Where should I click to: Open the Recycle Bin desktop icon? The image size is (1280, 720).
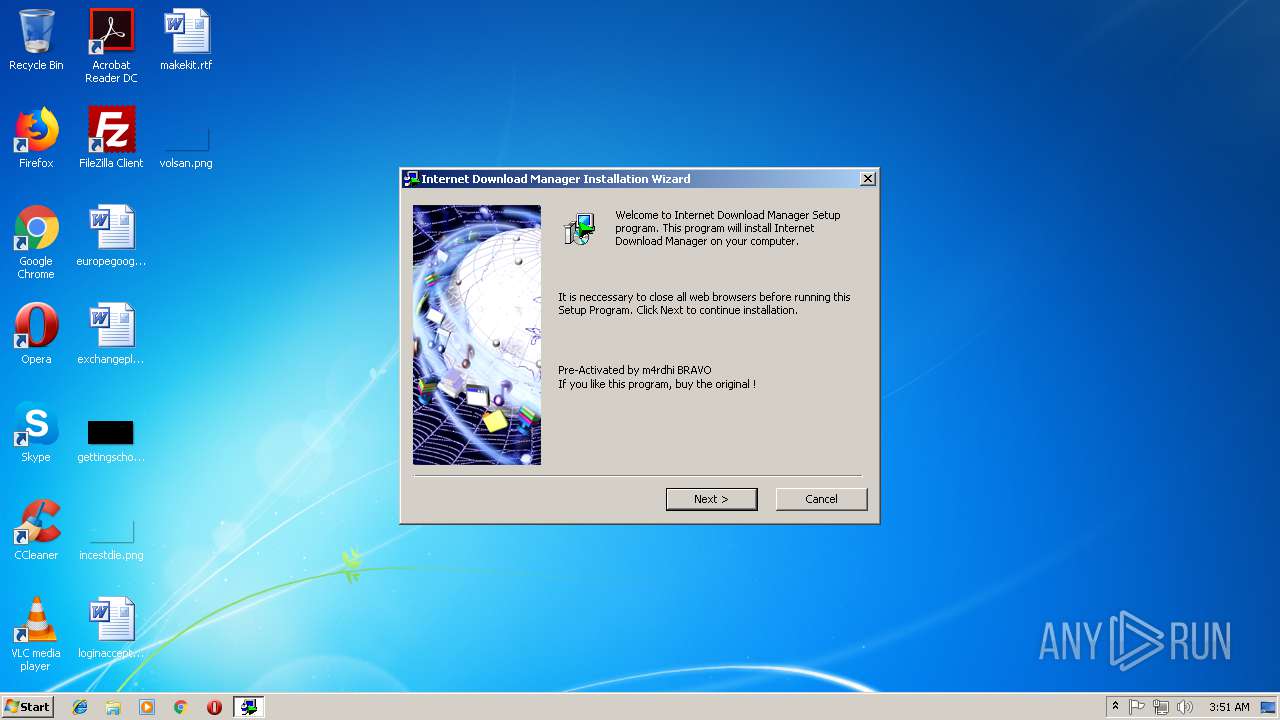[36, 40]
